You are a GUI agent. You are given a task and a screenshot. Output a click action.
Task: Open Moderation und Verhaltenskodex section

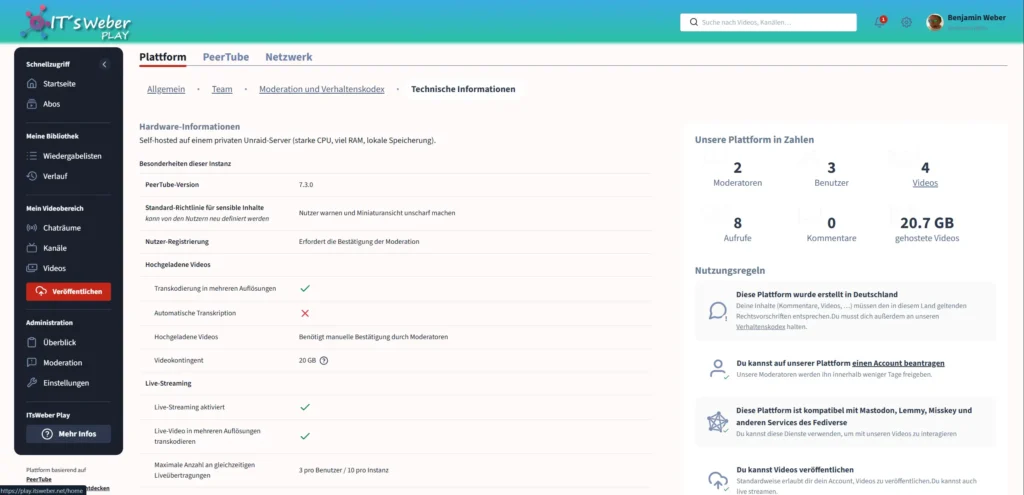321,89
